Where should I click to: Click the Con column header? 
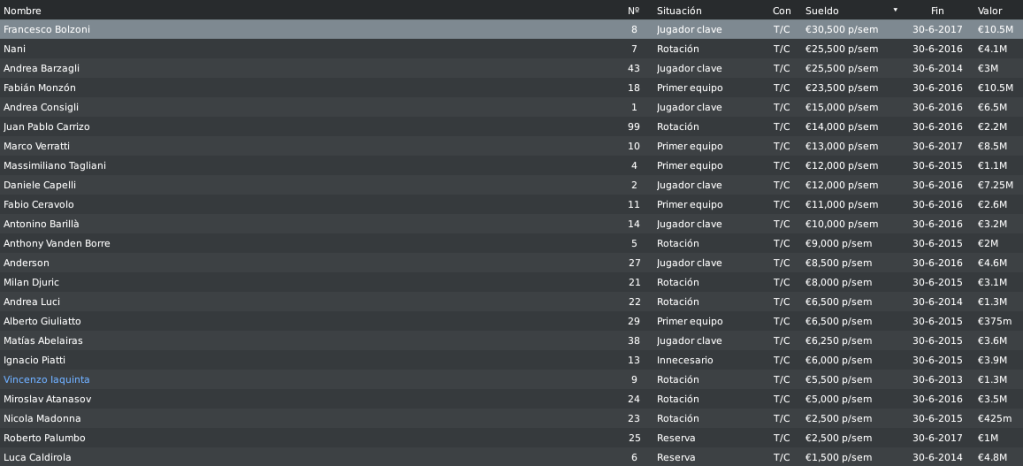click(x=782, y=11)
